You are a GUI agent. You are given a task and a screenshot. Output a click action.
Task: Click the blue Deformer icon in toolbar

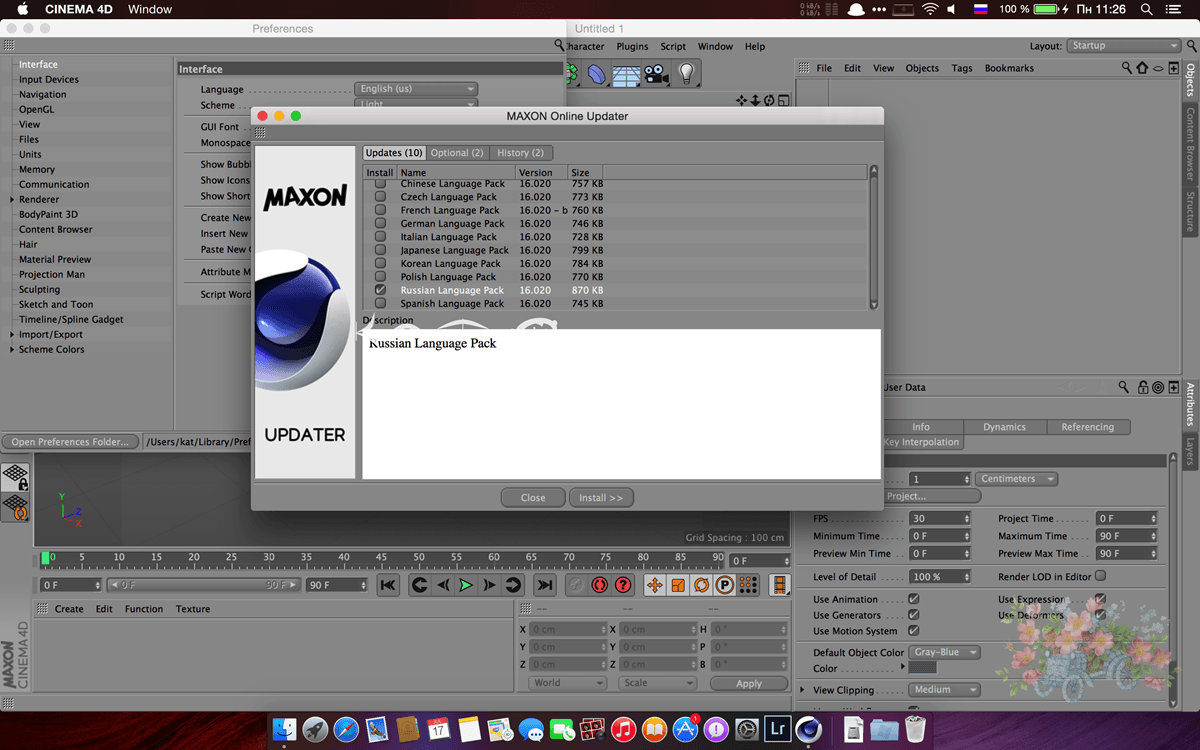pyautogui.click(x=597, y=74)
